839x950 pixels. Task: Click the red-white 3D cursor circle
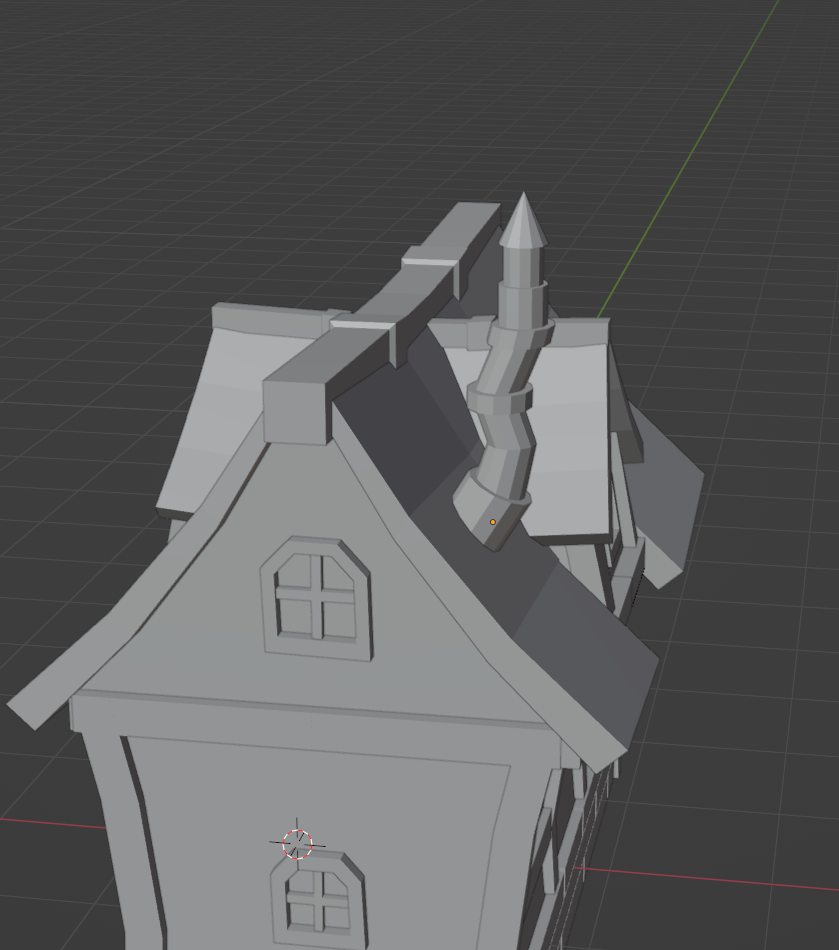(297, 844)
